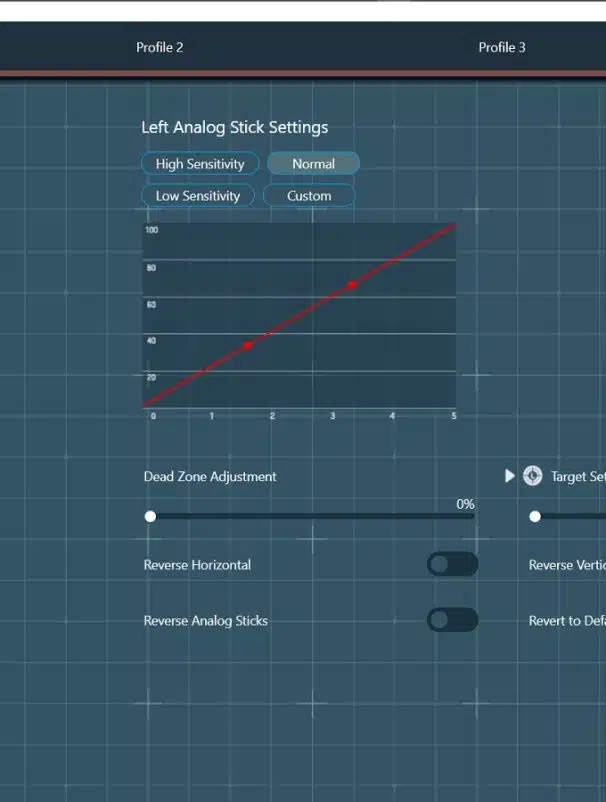Click the Target Settings label text

pos(578,477)
